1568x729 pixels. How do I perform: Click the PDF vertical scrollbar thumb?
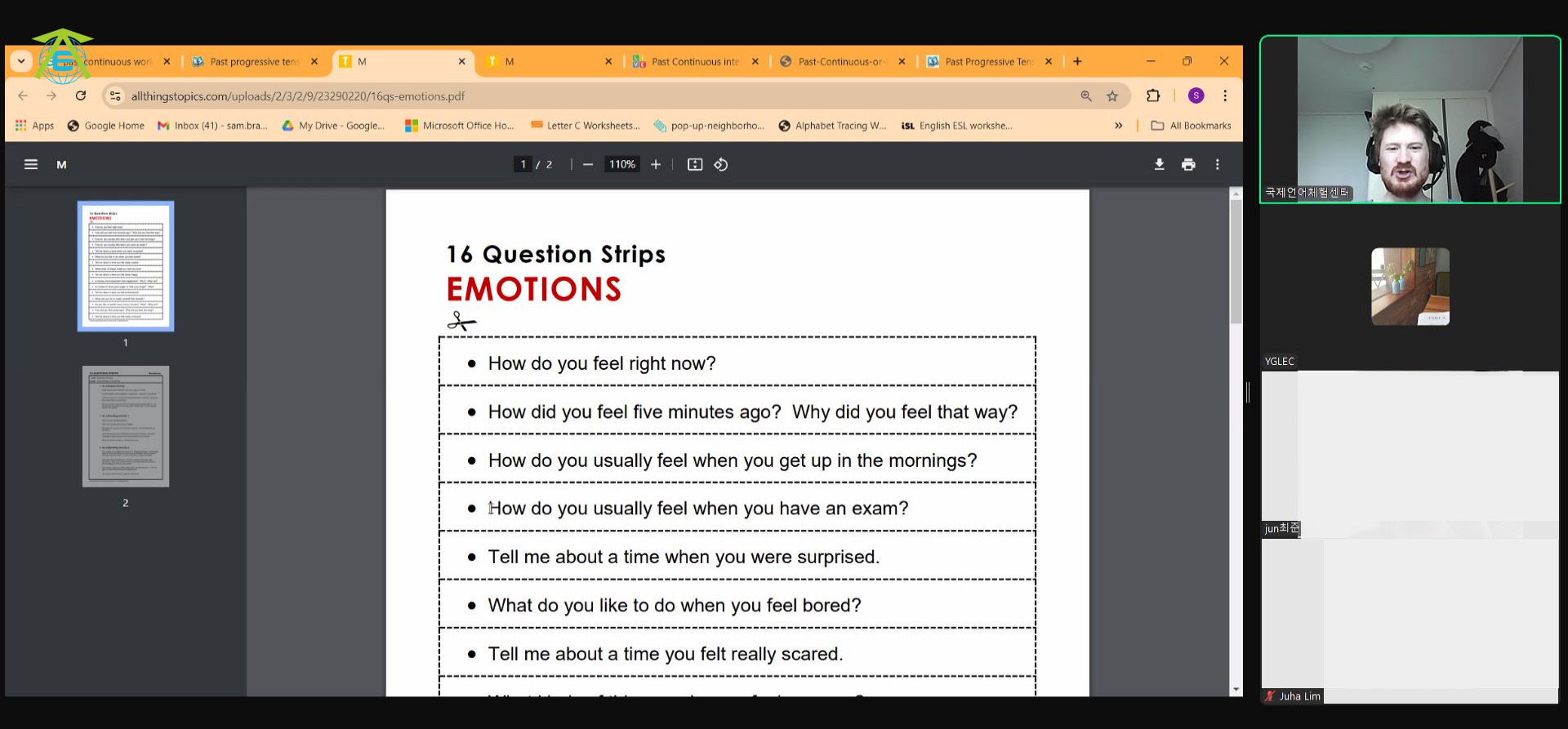tap(1236, 261)
